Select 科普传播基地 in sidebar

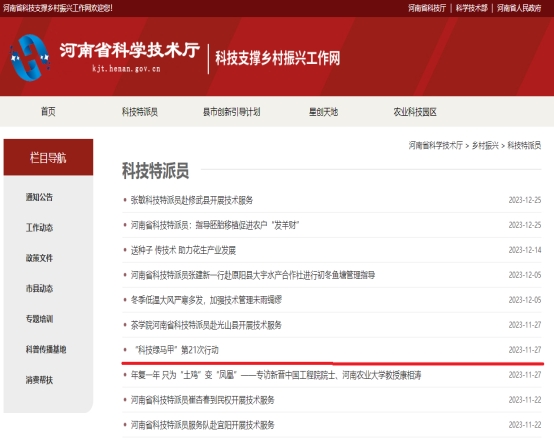pyautogui.click(x=46, y=349)
